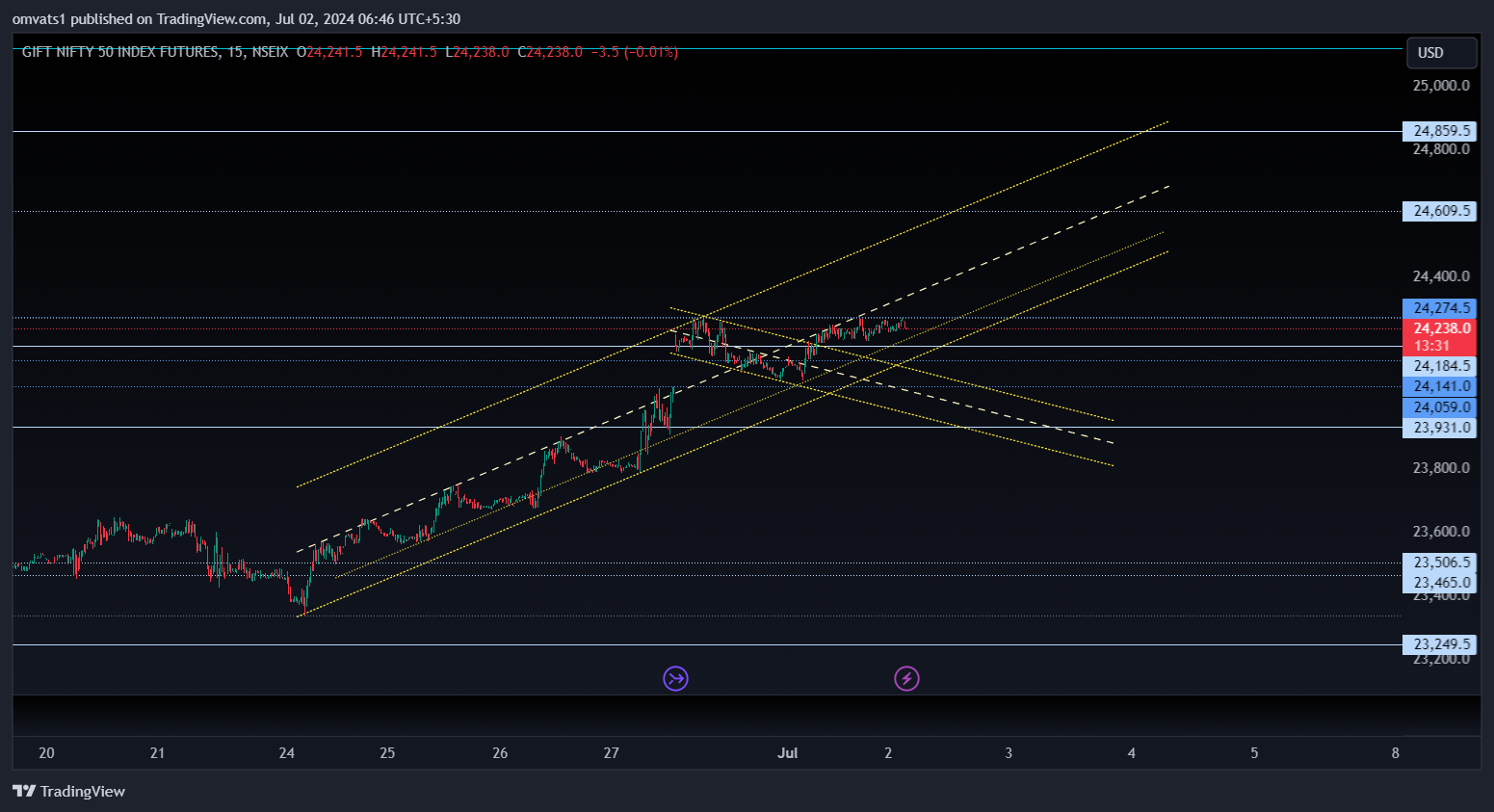Image resolution: width=1494 pixels, height=812 pixels.
Task: Click the purple arrow event icon
Action: (x=675, y=679)
